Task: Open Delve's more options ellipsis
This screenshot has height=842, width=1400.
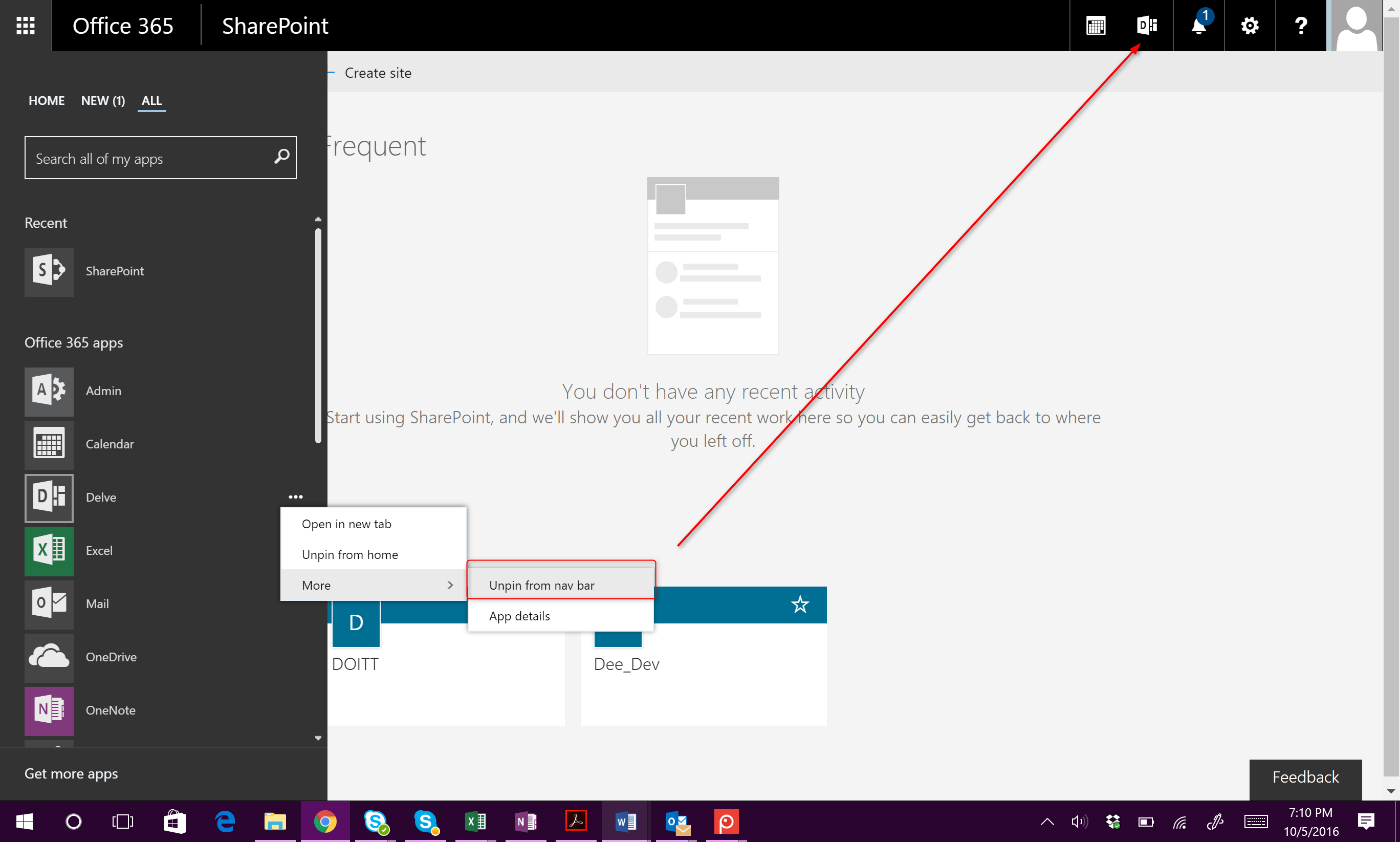Action: point(295,497)
